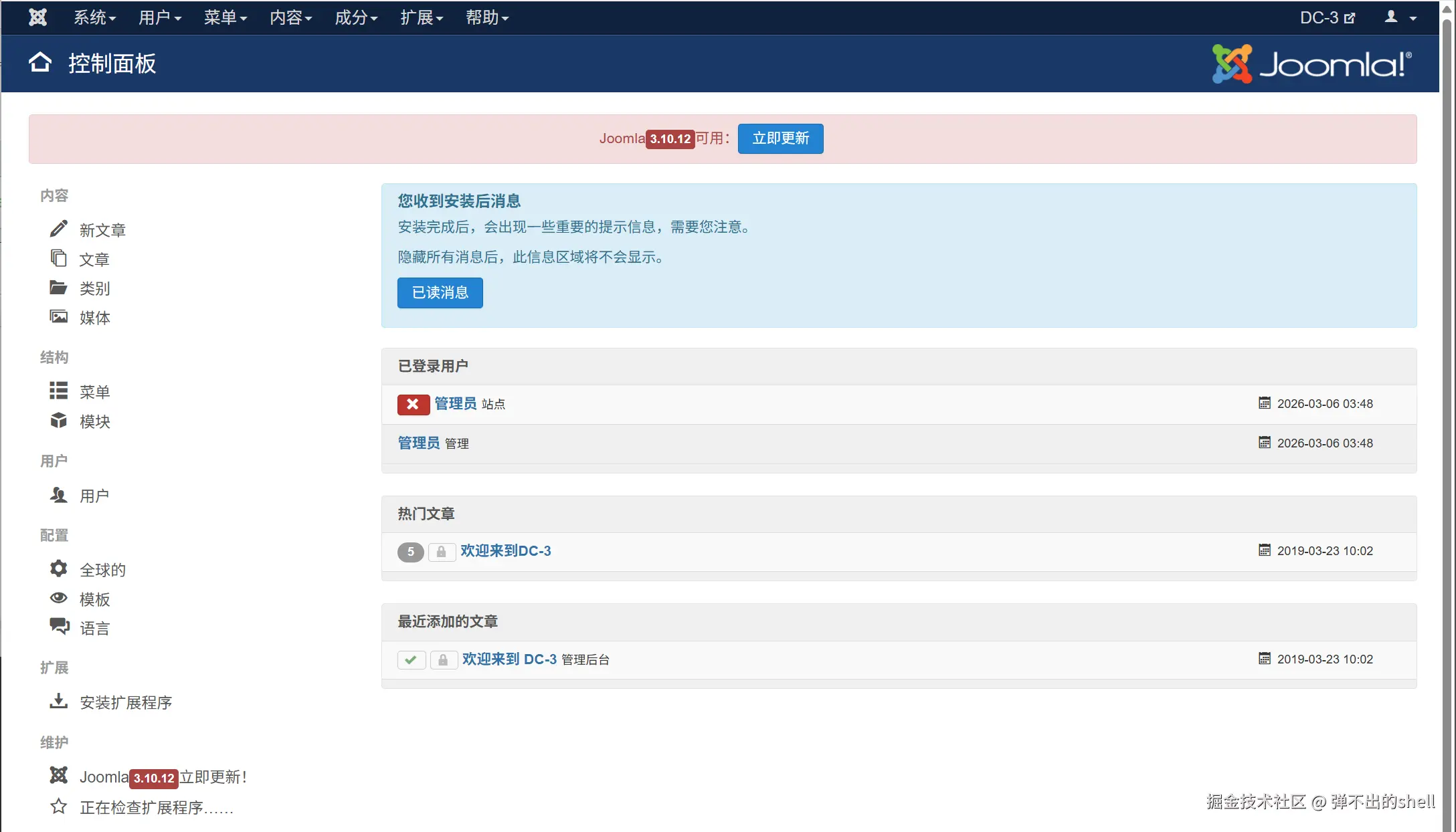Open the 内容 menu in top bar
The width and height of the screenshot is (1456, 832).
tap(290, 17)
